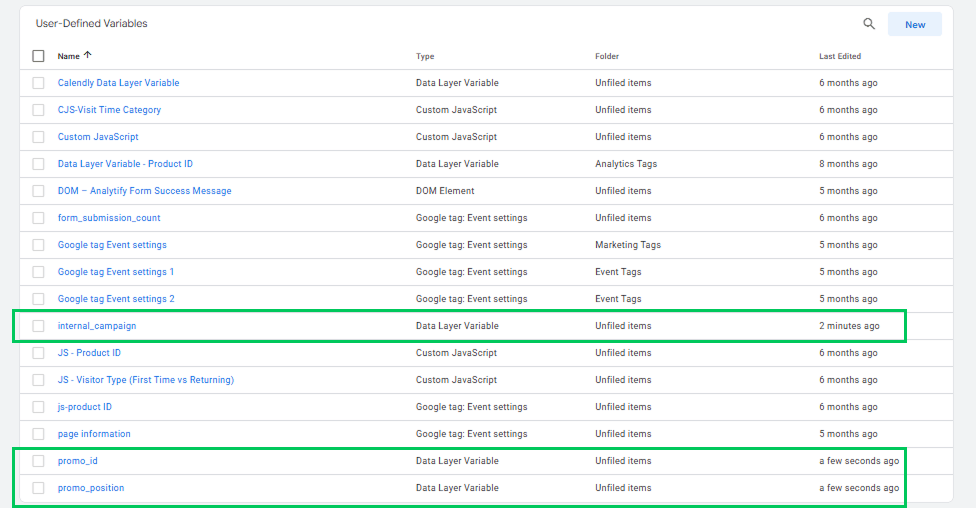
Task: Sort by the Folder column header
Action: [x=607, y=56]
